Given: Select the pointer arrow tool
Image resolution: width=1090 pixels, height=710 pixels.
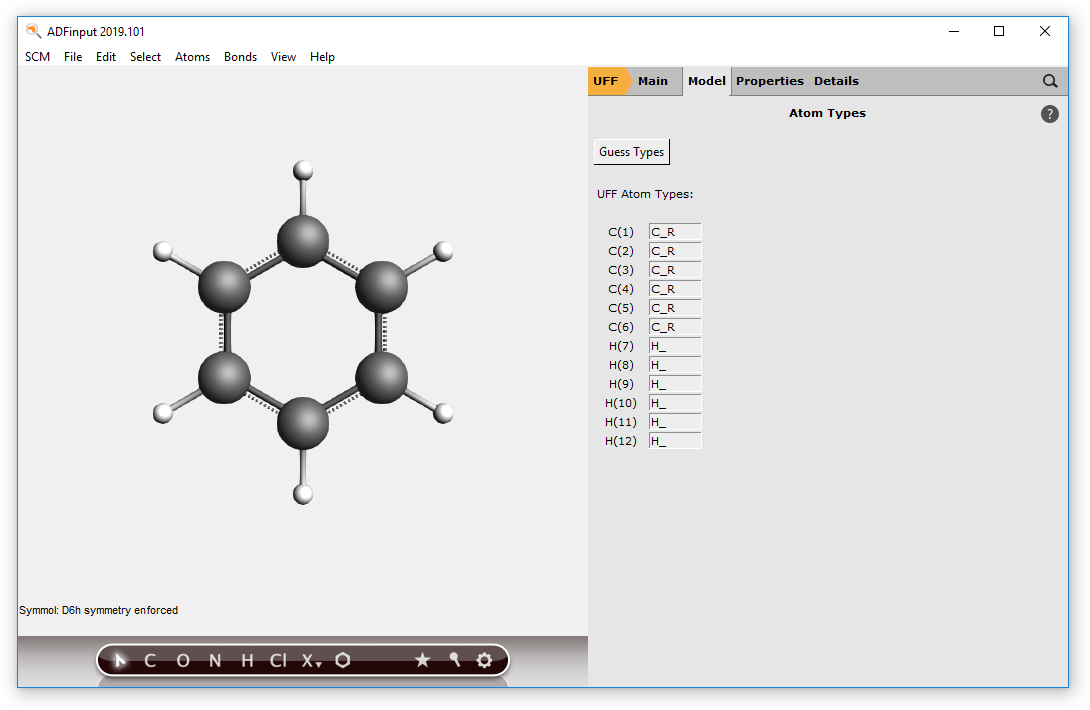Looking at the screenshot, I should [x=120, y=660].
